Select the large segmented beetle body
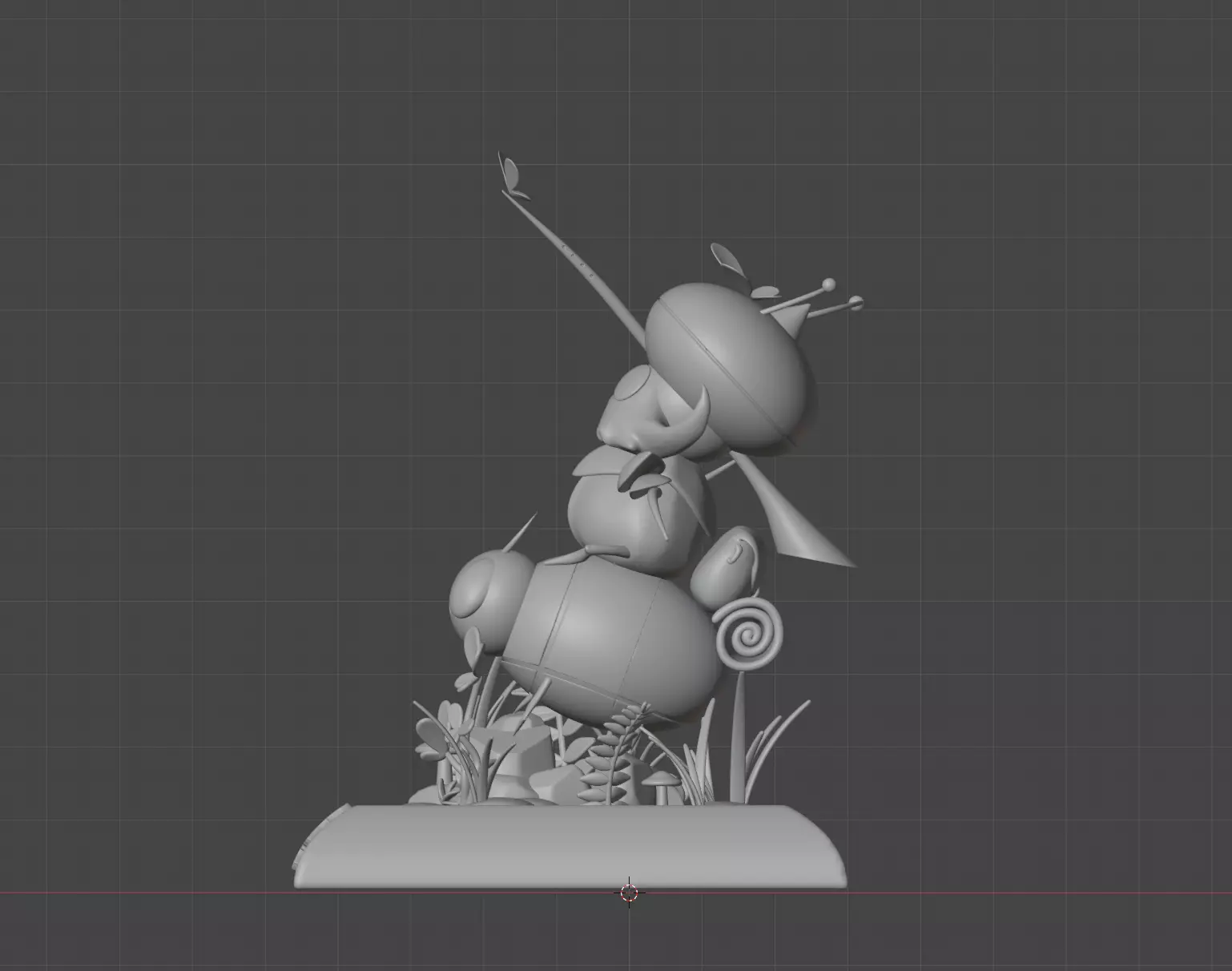The image size is (1232, 971). click(613, 639)
